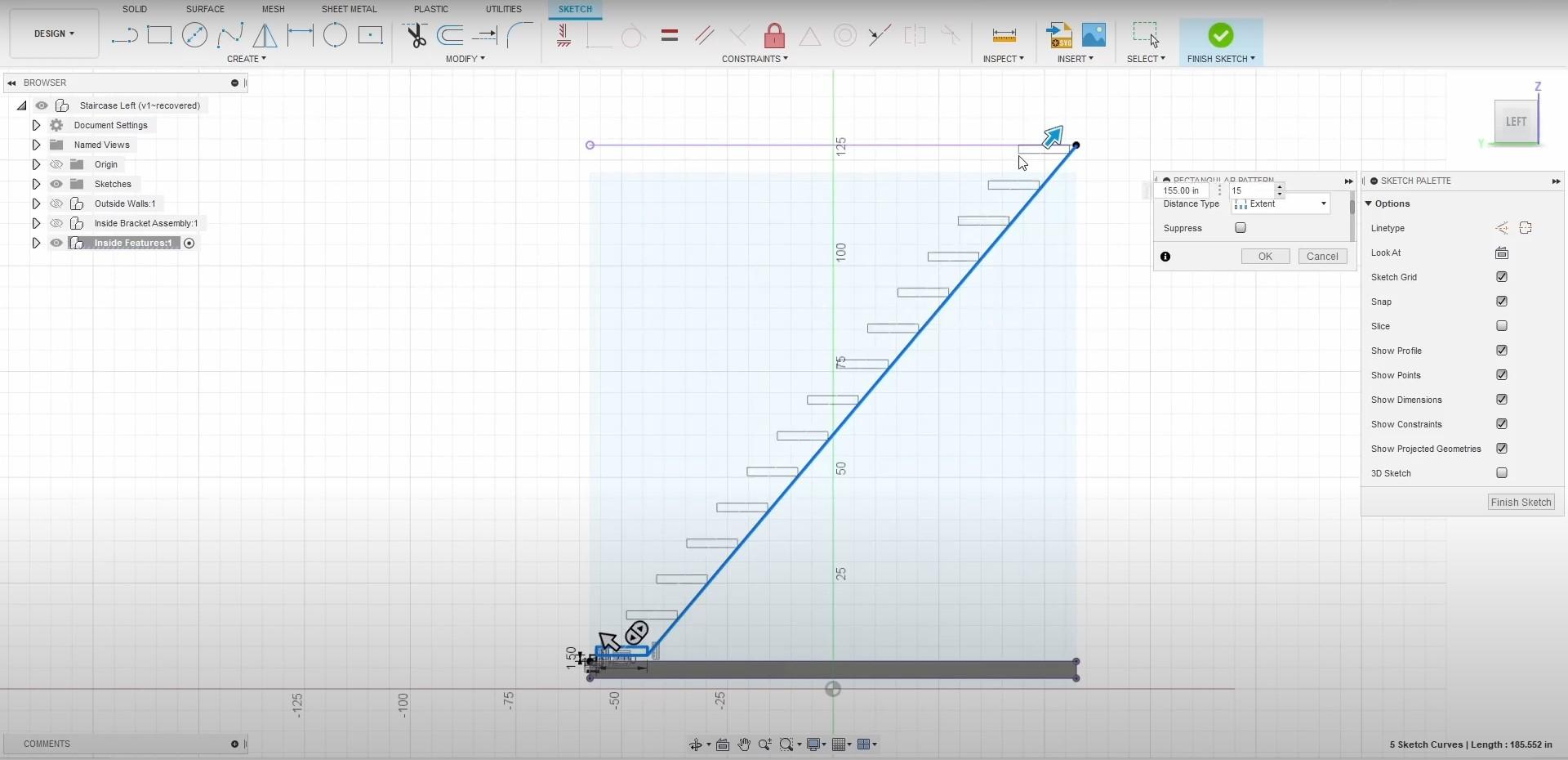The height and width of the screenshot is (760, 1568).
Task: Choose the Mirror sketch tool
Action: tap(265, 35)
